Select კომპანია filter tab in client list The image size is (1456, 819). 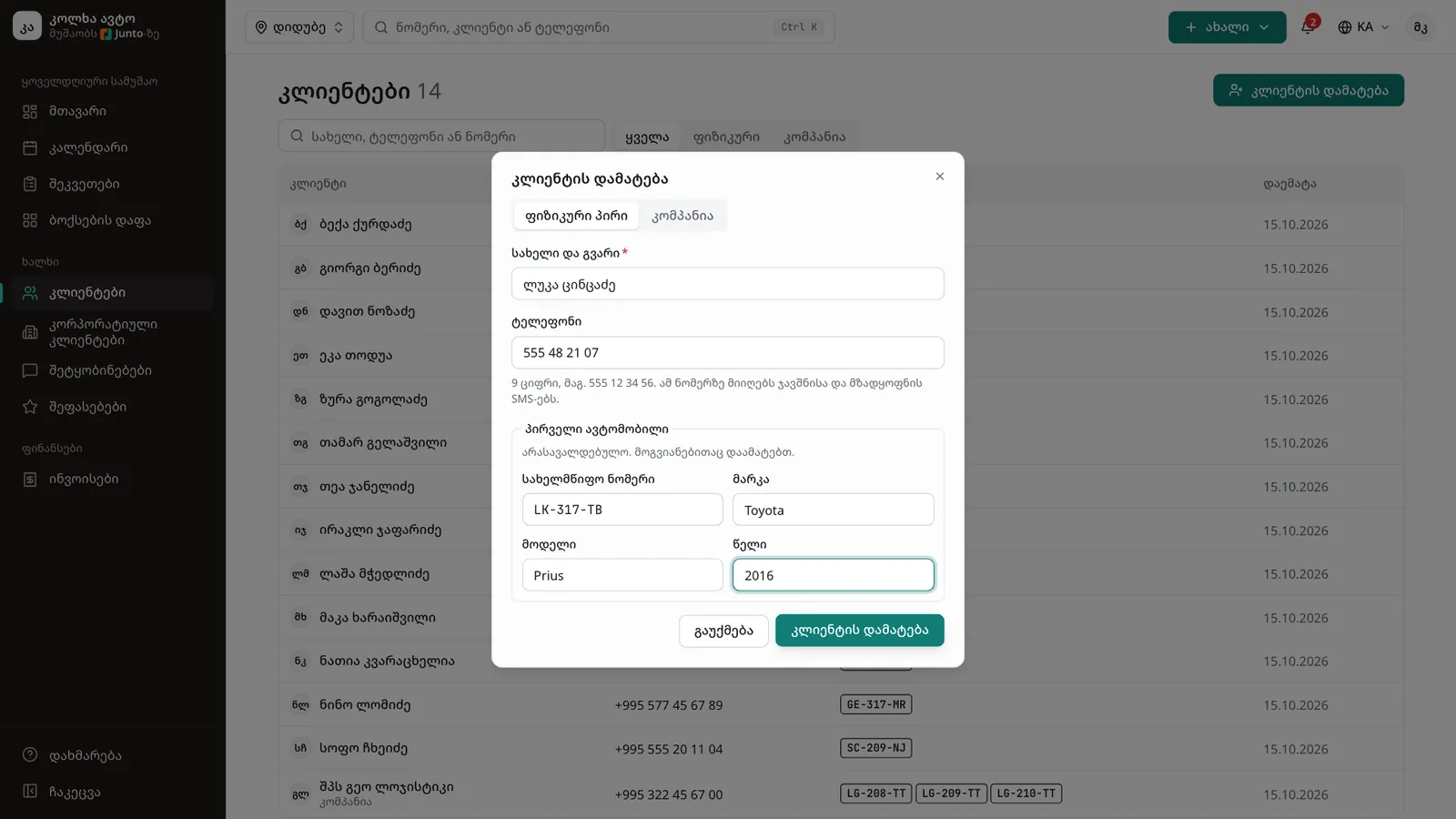pos(814,136)
